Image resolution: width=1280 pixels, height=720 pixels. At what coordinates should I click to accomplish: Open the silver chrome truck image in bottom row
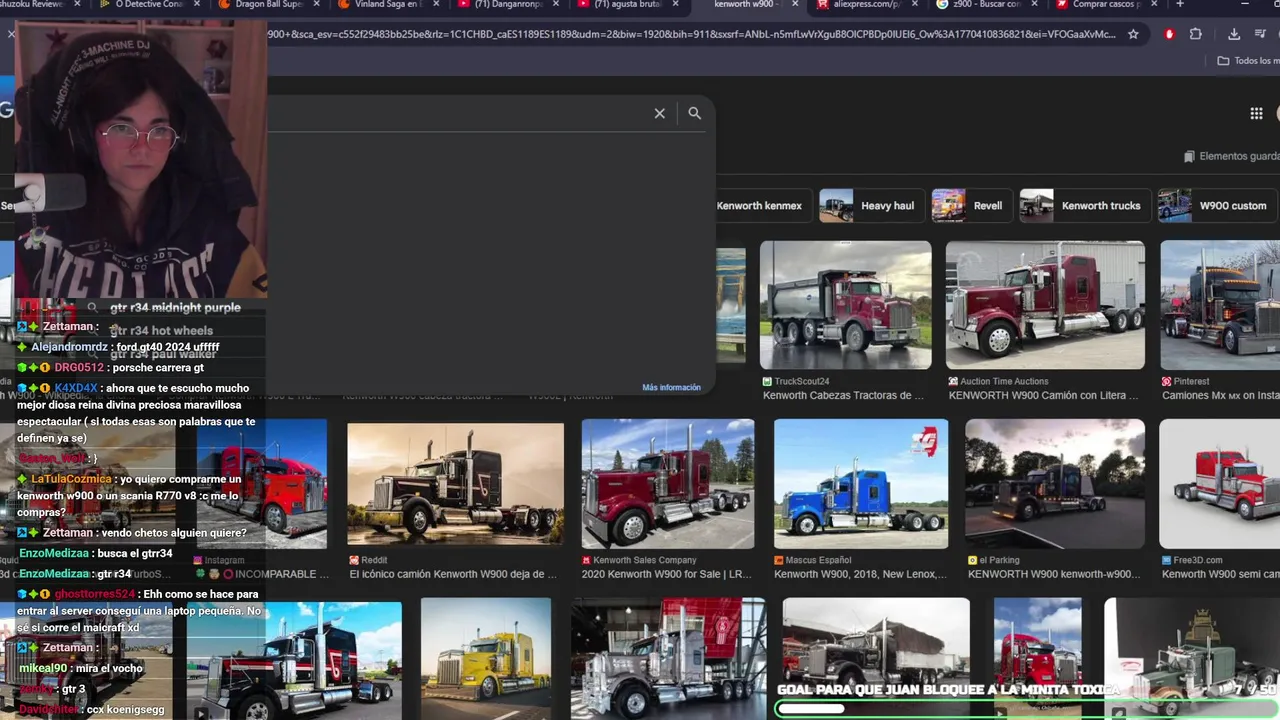click(668, 658)
